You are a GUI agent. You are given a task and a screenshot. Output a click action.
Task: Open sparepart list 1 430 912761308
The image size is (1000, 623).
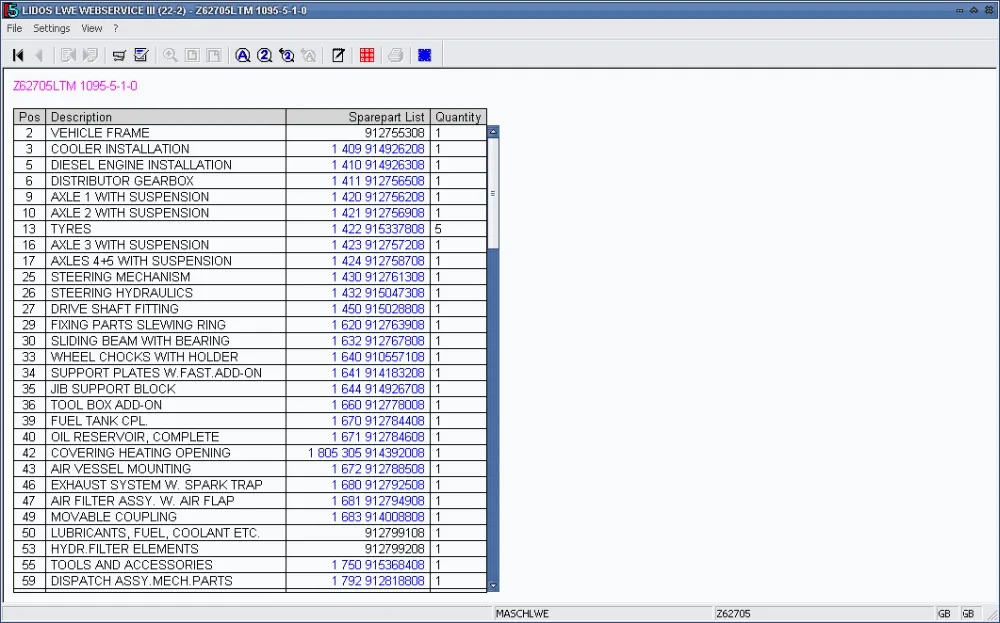[378, 277]
